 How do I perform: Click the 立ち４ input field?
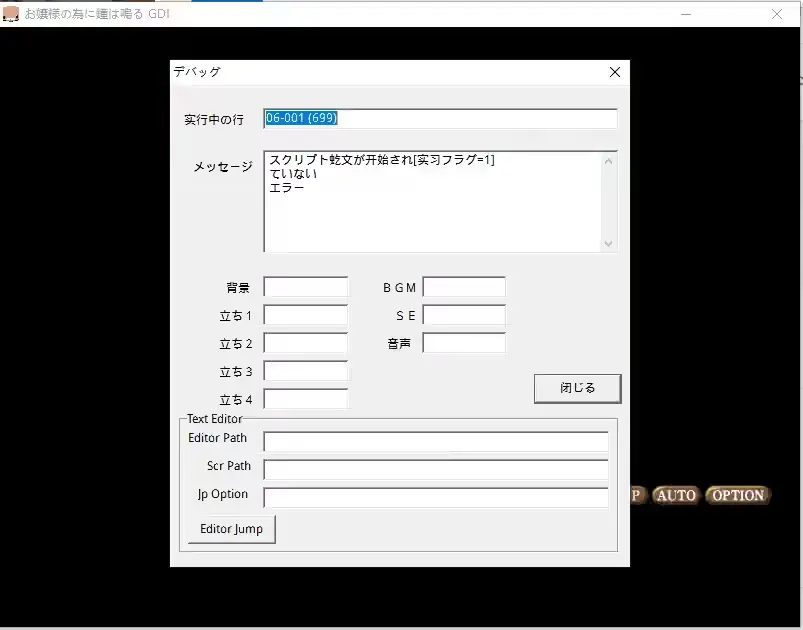[x=306, y=399]
